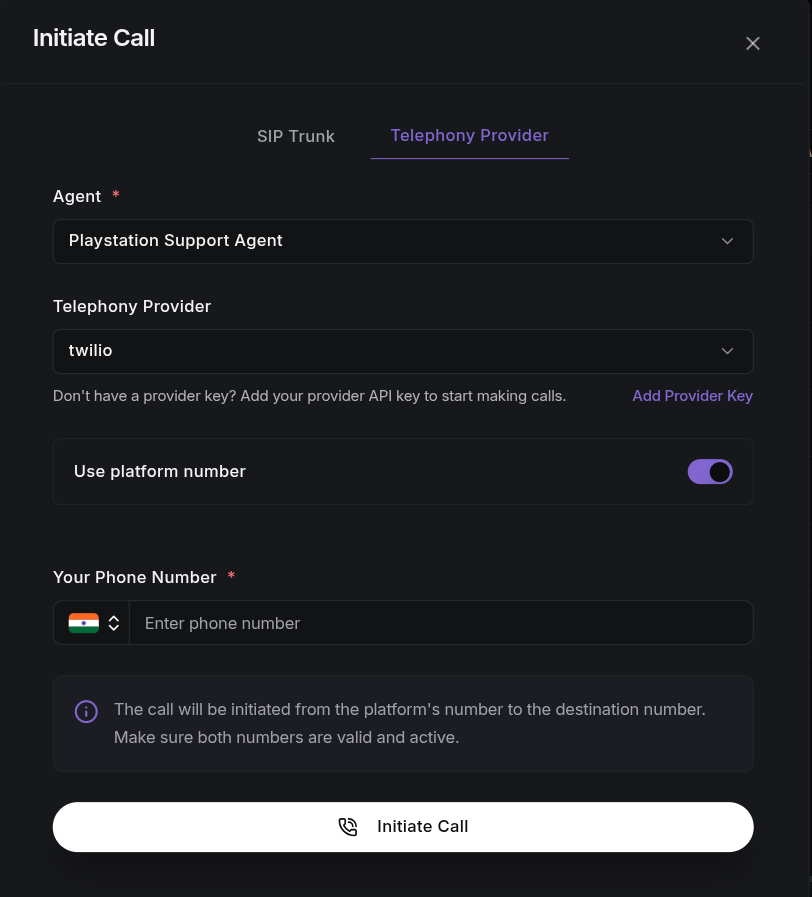The image size is (812, 897).
Task: Click the Initiate Call button
Action: (x=403, y=827)
